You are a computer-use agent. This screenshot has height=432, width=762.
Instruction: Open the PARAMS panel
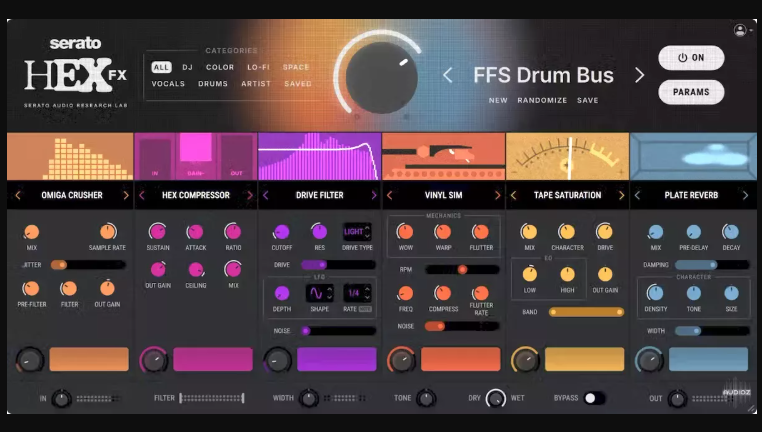click(691, 92)
